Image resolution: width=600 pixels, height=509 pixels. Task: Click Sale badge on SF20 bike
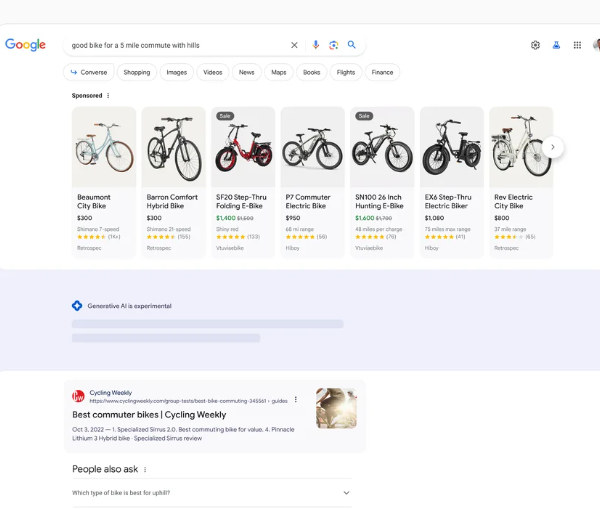tap(225, 116)
